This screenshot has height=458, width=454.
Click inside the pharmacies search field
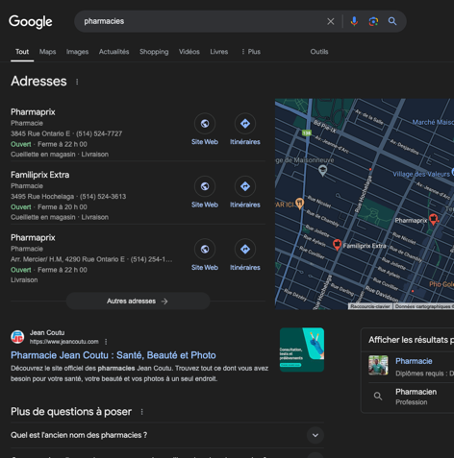pos(200,21)
